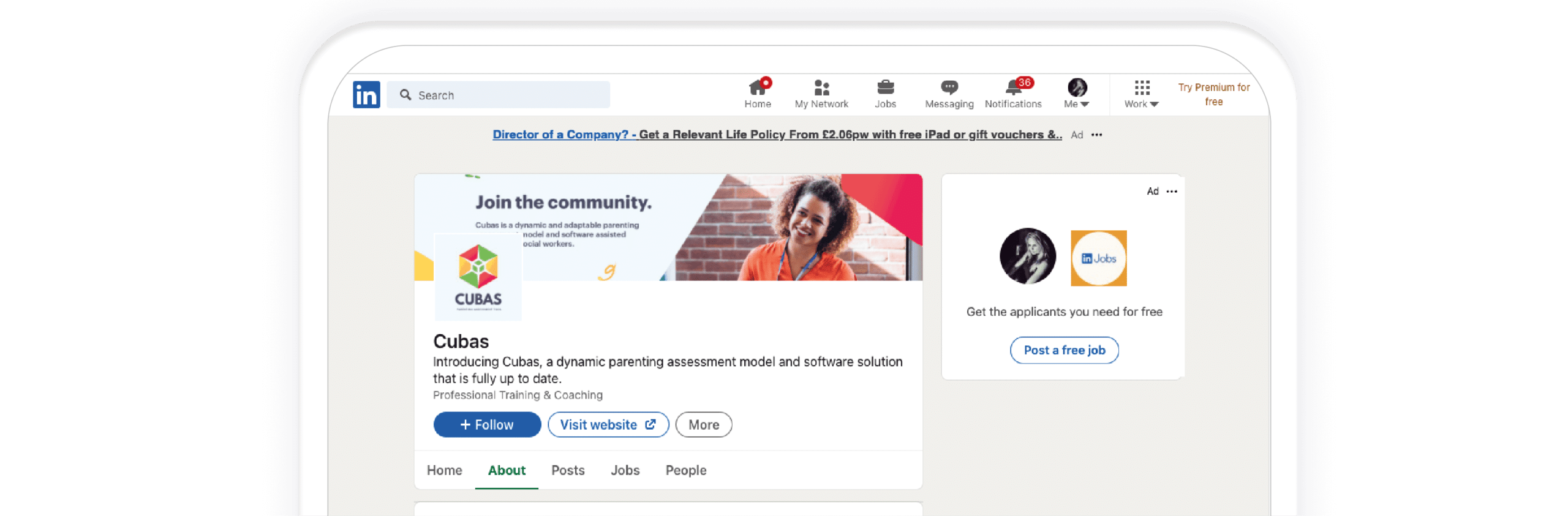1568x516 pixels.
Task: Open the Director of a Company ad link
Action: pos(777,135)
